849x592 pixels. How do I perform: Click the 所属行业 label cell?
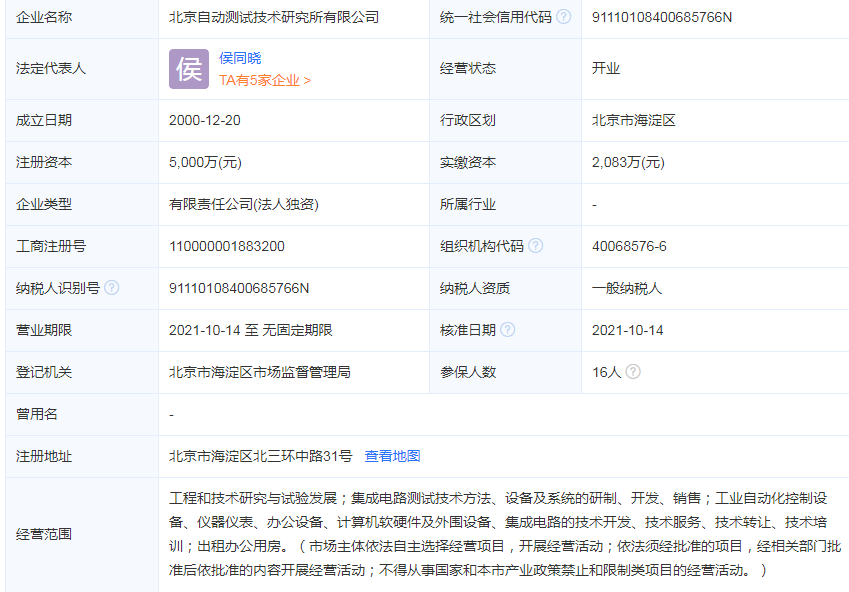pos(505,204)
